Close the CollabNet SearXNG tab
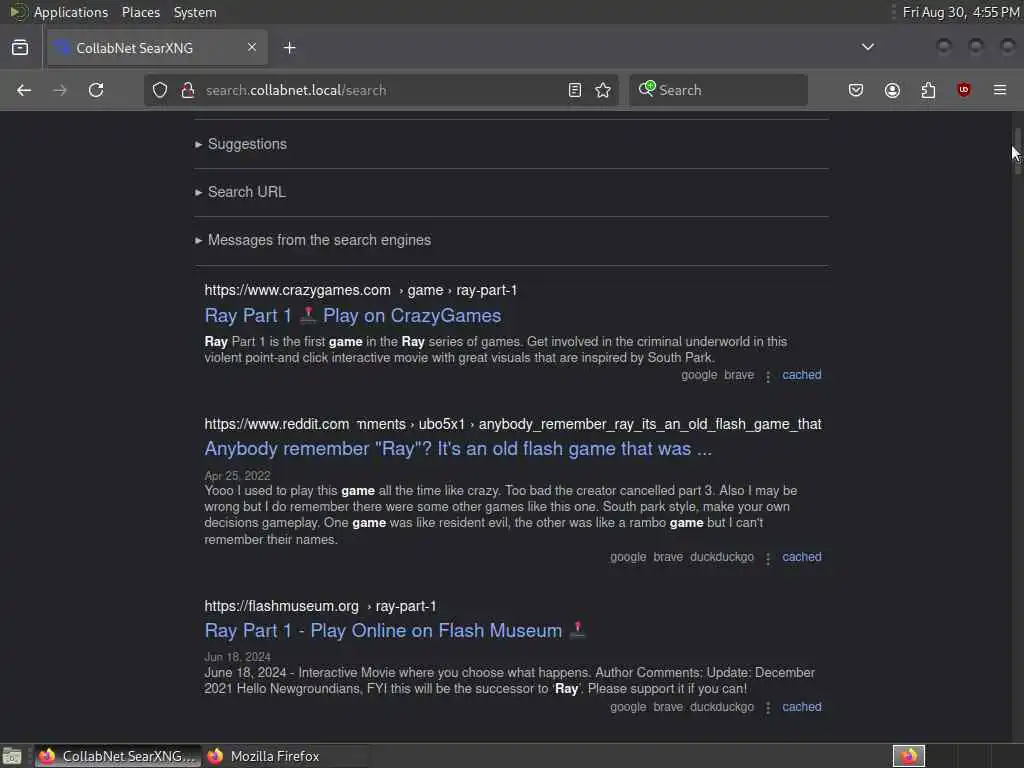Screen dimensions: 1024x768 [252, 47]
